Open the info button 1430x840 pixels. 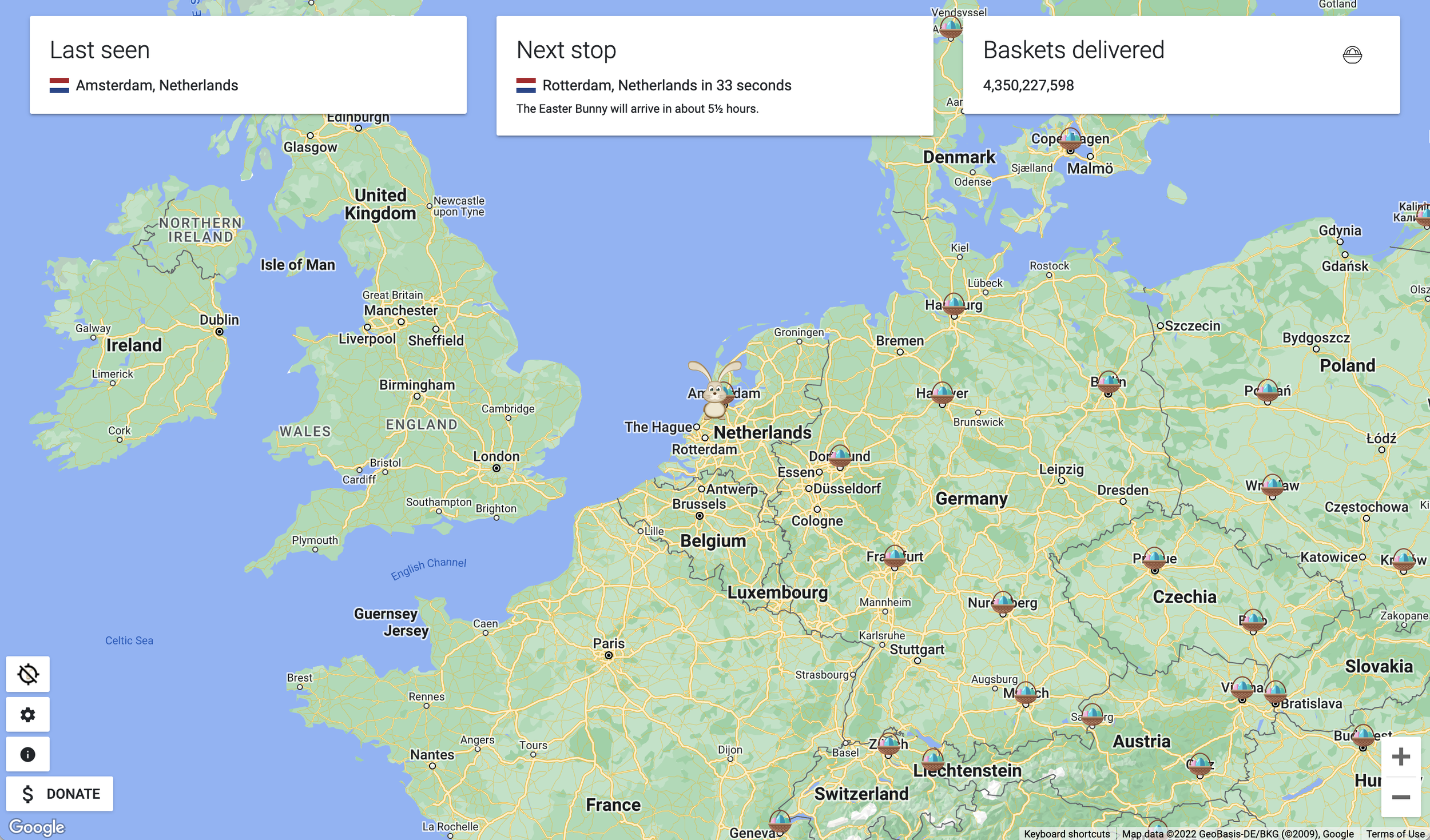pyautogui.click(x=27, y=754)
